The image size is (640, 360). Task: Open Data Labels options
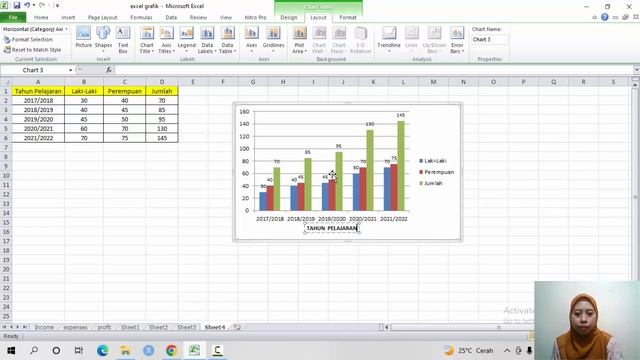click(x=207, y=39)
